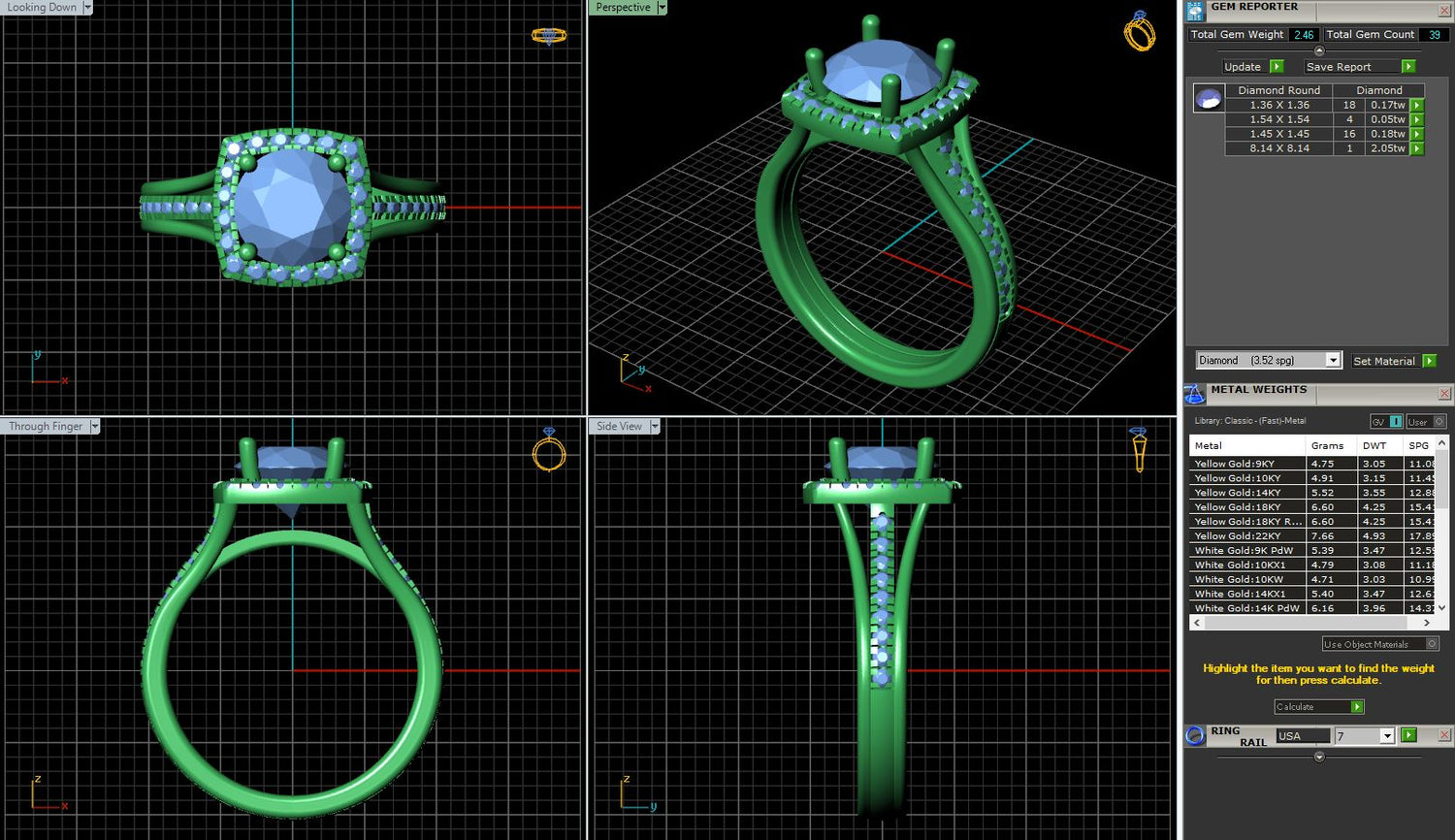Click the green arrow next to Update
Viewport: 1455px width, 840px height.
[1277, 67]
